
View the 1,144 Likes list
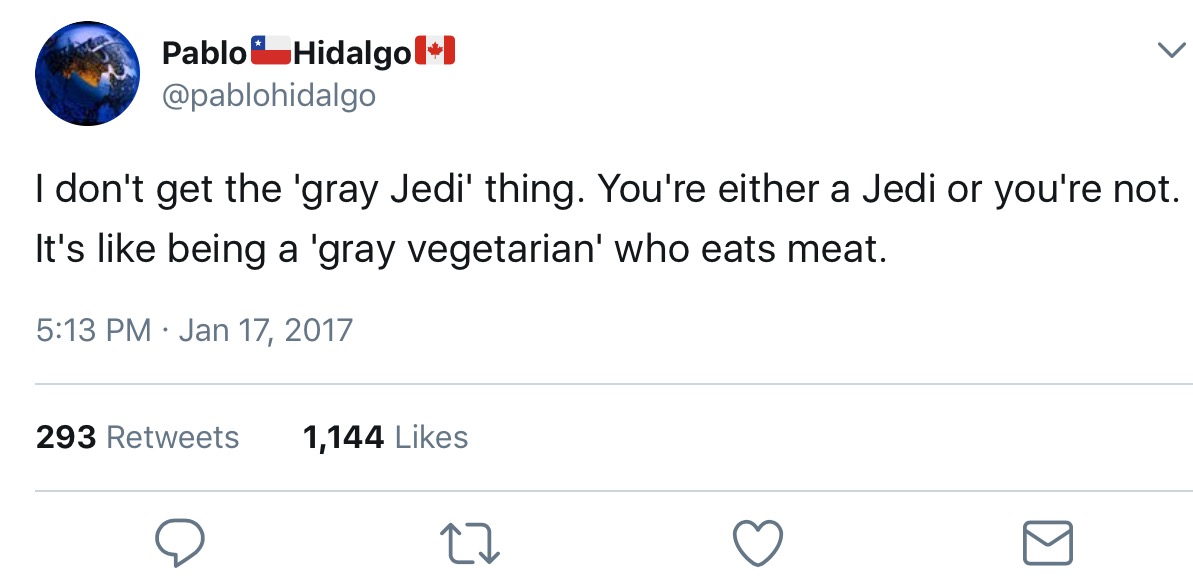tap(384, 437)
